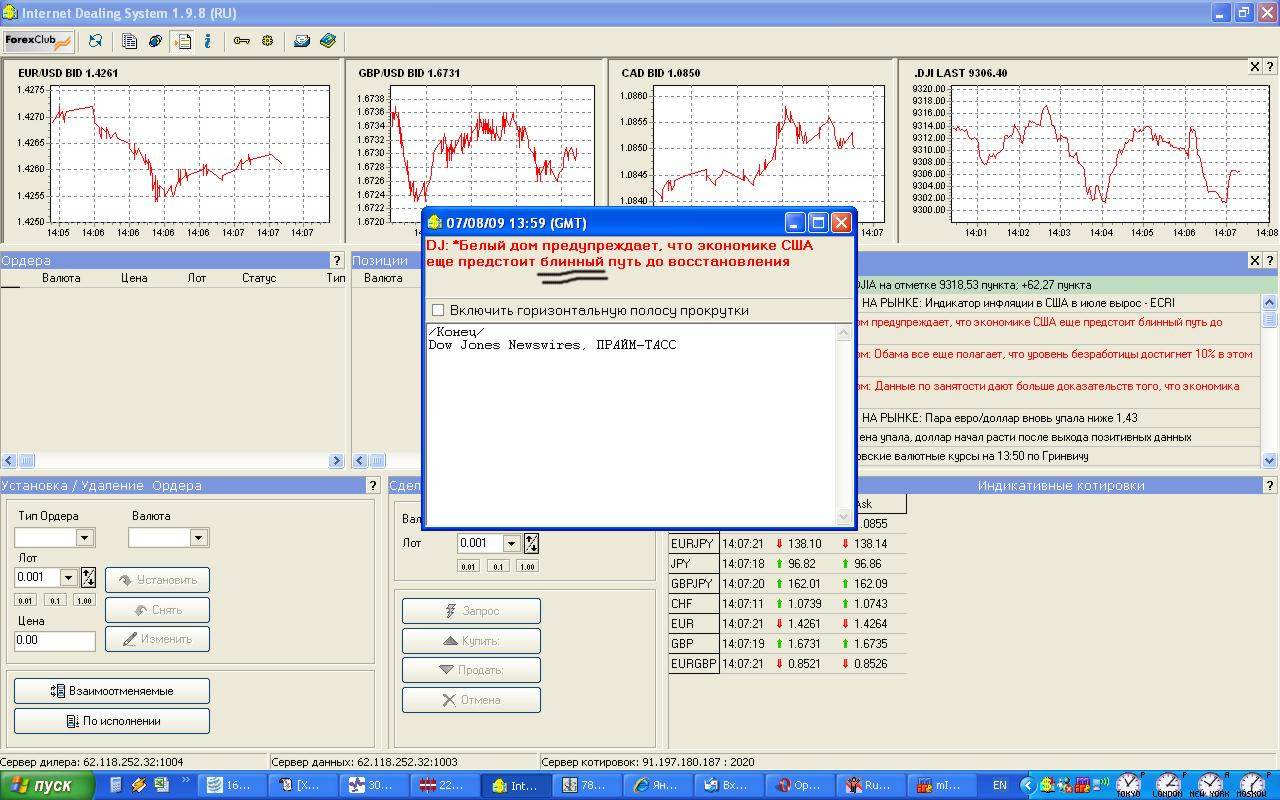The height and width of the screenshot is (800, 1280).
Task: Open help '?' in indicative quotes header
Action: [1271, 485]
